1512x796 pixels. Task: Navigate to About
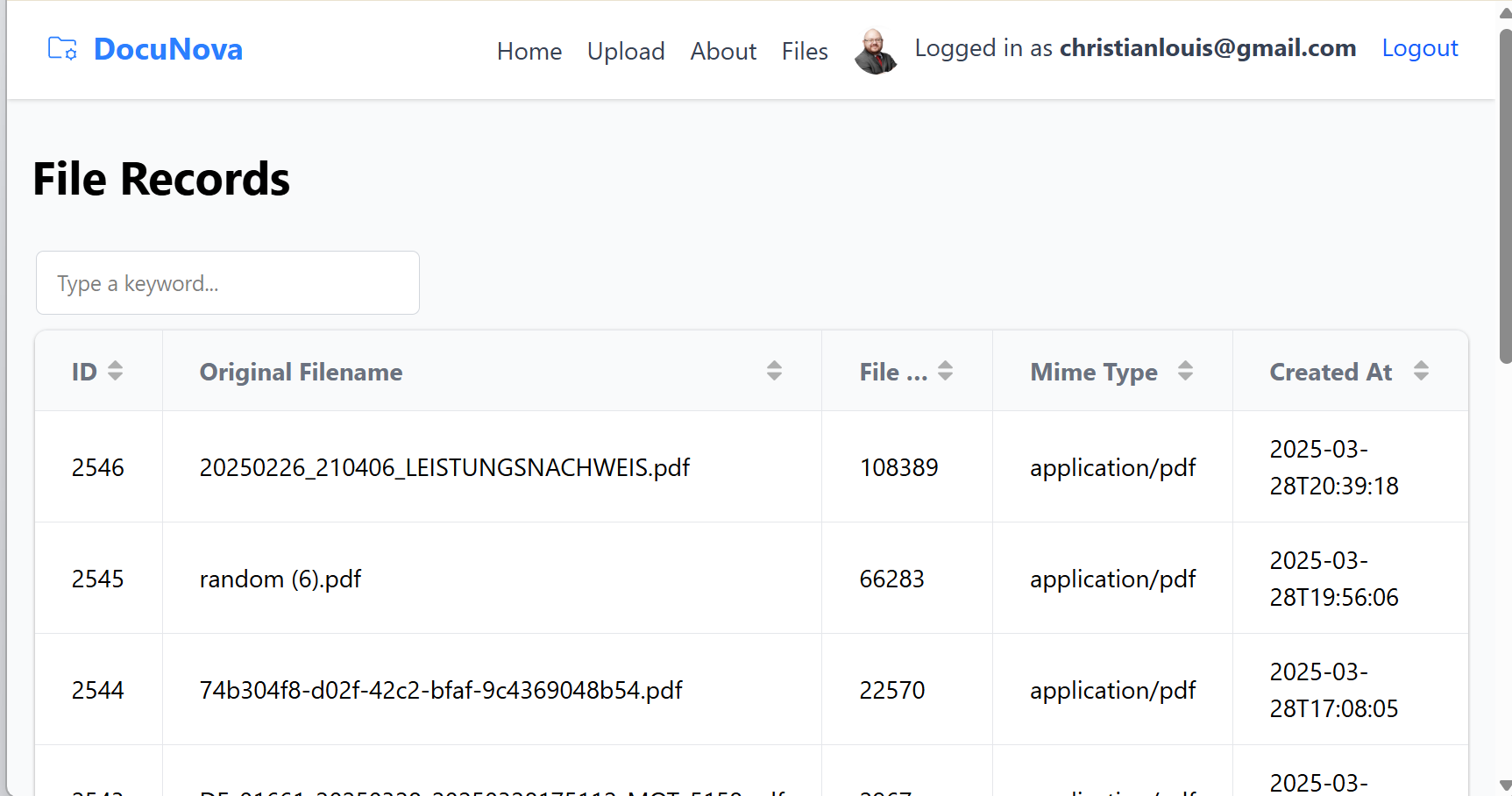(x=723, y=52)
